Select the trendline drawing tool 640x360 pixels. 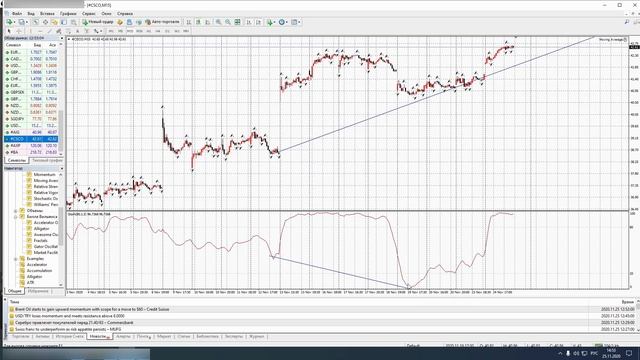[x=49, y=31]
